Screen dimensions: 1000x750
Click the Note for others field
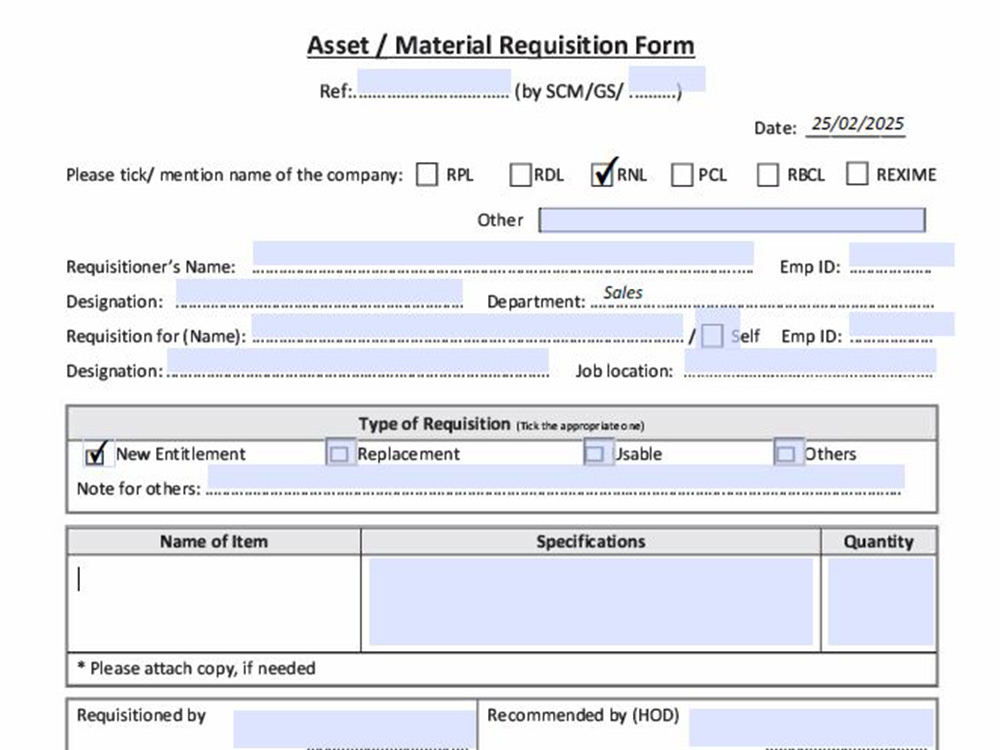(x=556, y=478)
